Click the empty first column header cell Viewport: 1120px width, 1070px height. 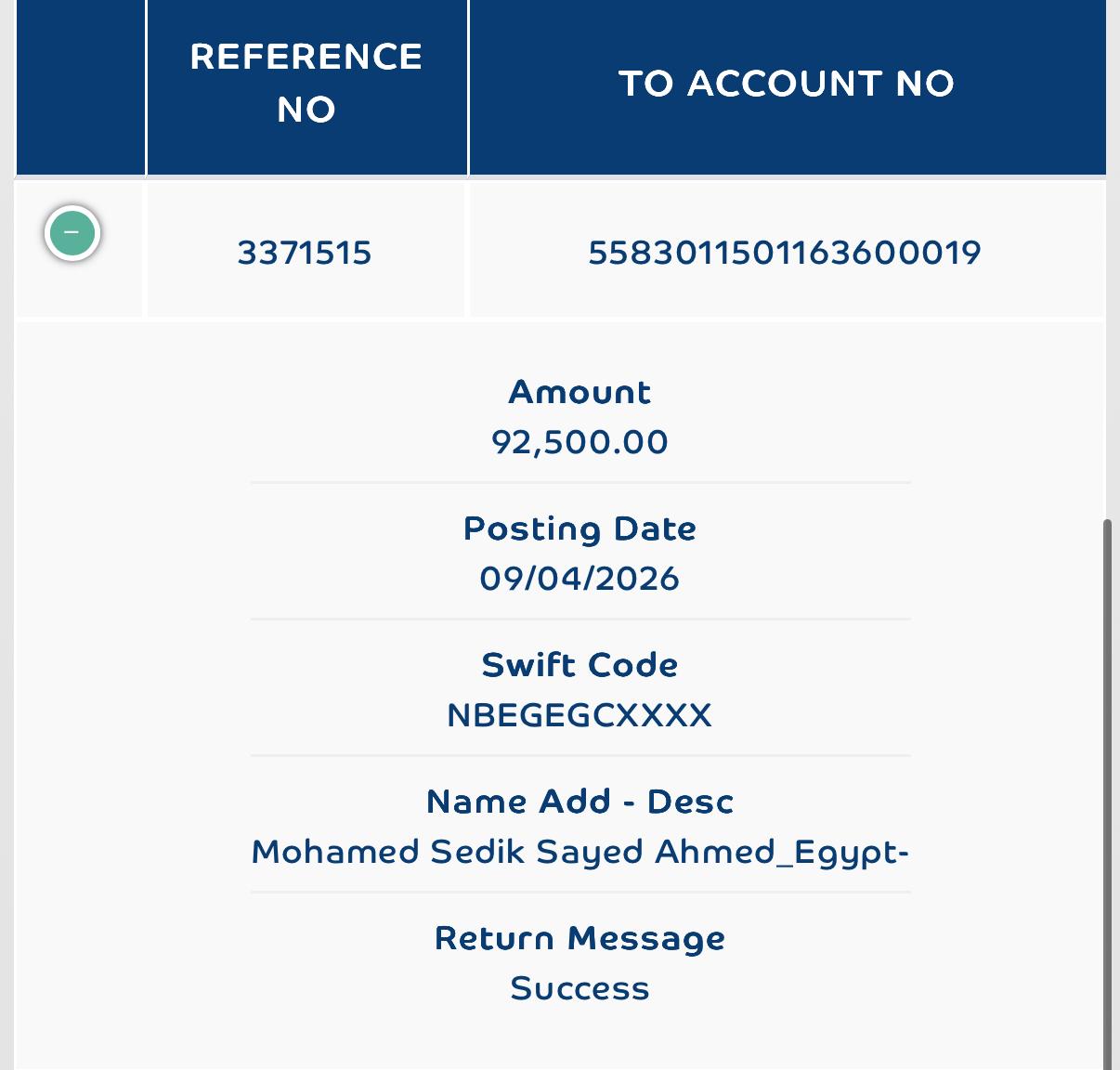pyautogui.click(x=80, y=87)
